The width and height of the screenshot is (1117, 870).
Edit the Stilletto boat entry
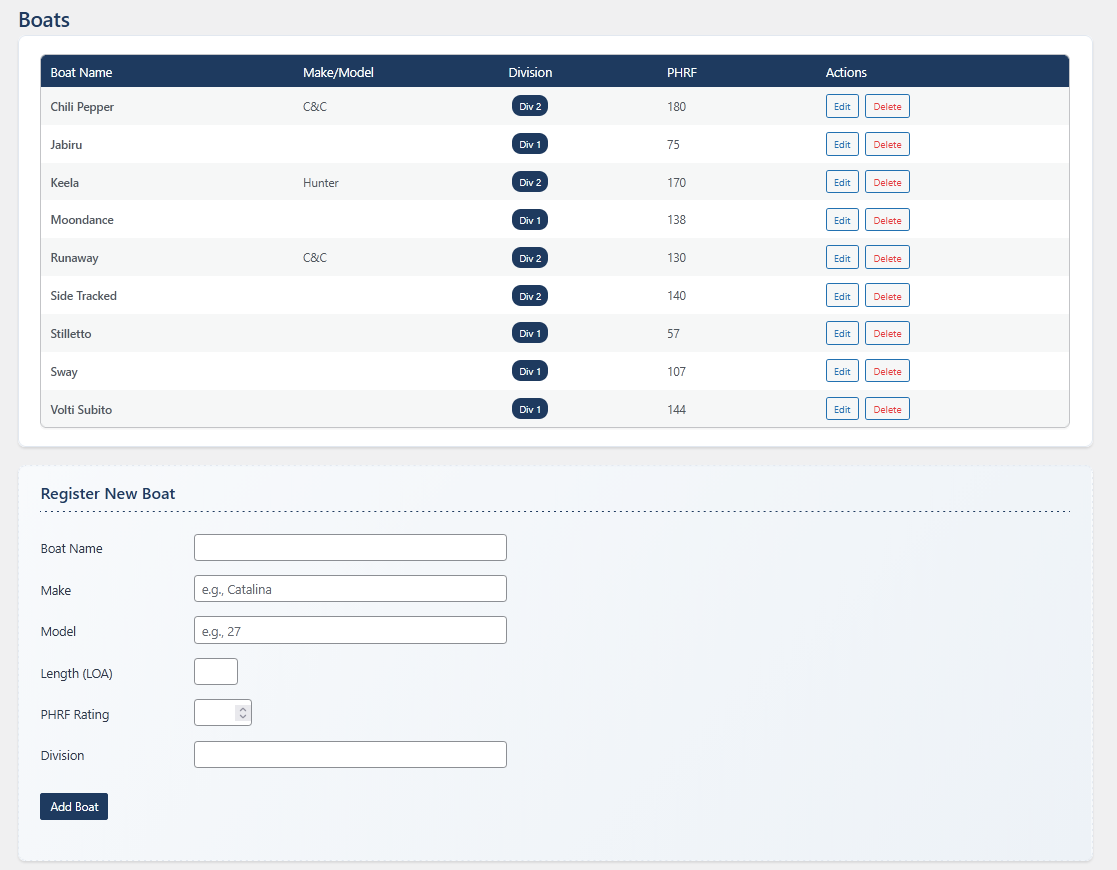click(842, 334)
